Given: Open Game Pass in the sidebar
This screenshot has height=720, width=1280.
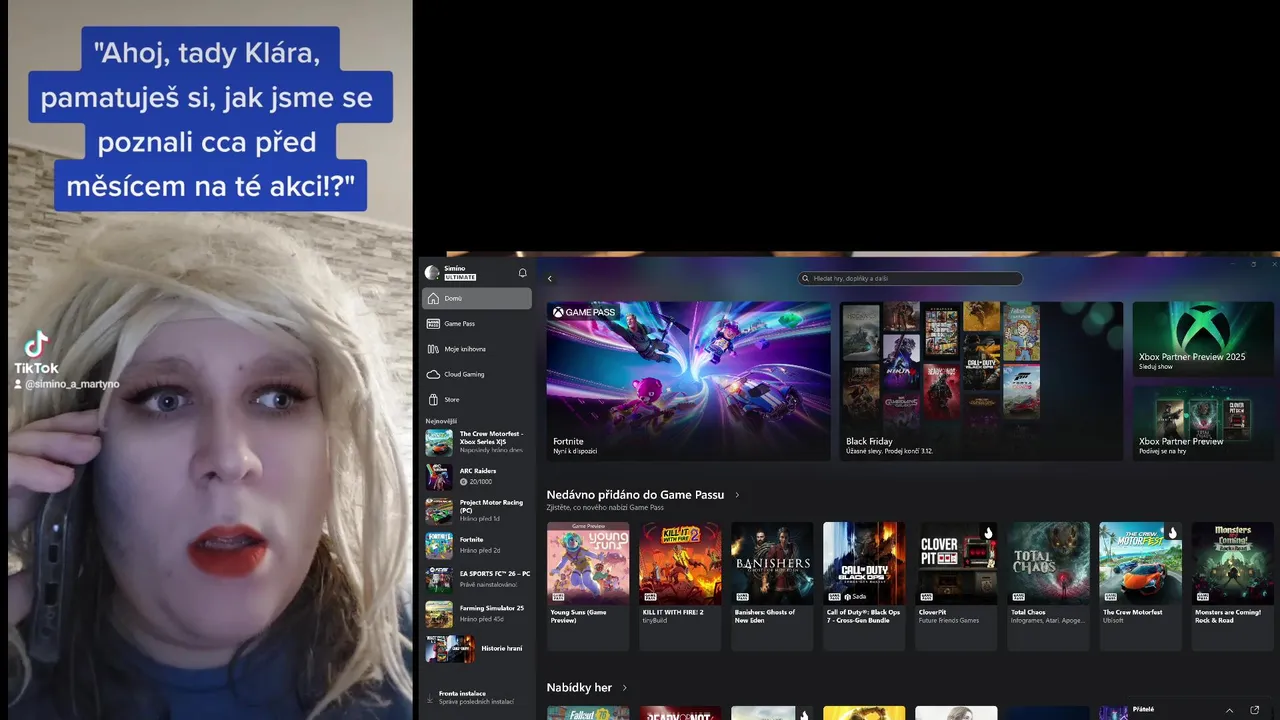Looking at the screenshot, I should pyautogui.click(x=477, y=323).
